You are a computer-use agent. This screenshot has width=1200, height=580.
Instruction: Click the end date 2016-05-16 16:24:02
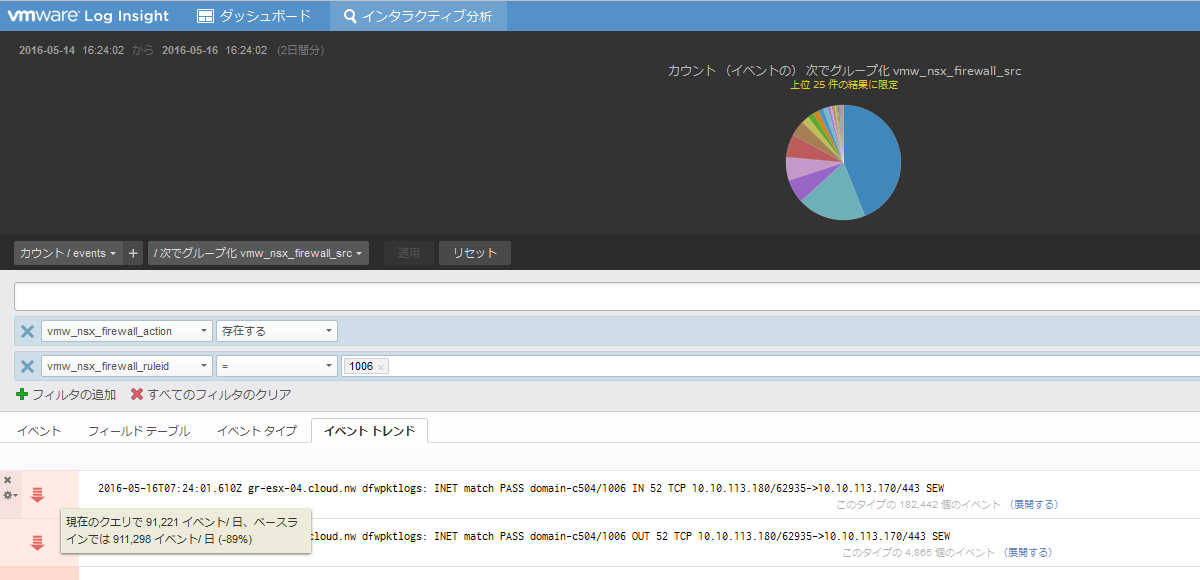[x=214, y=50]
